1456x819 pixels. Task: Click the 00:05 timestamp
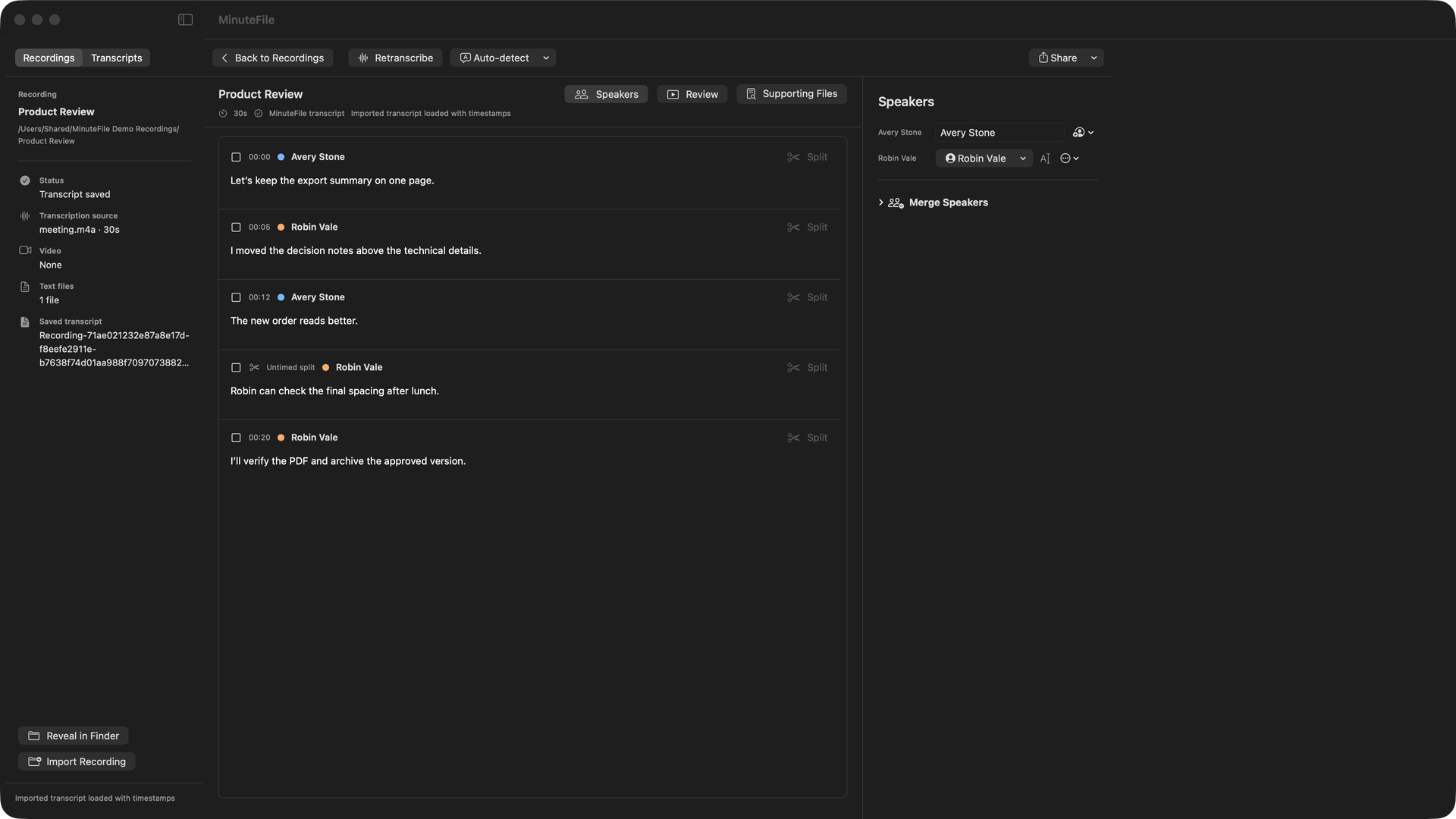click(x=259, y=227)
